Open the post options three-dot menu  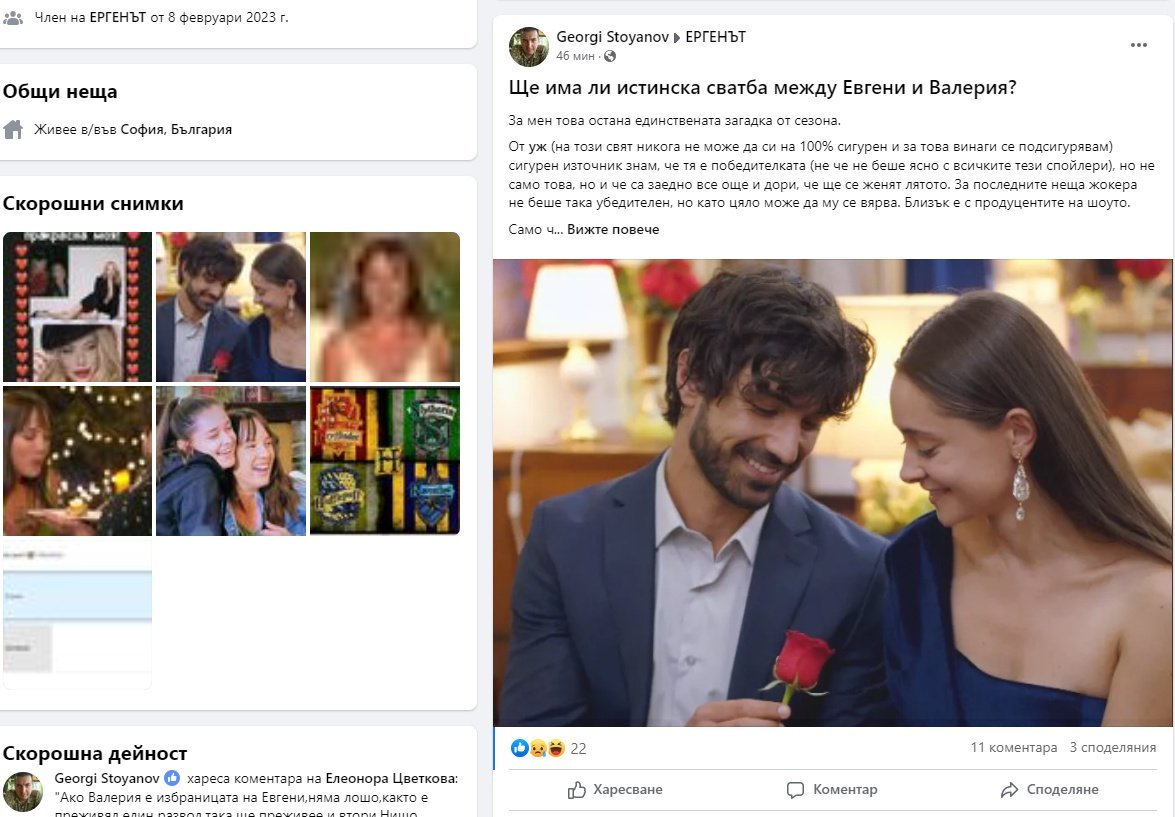coord(1138,45)
